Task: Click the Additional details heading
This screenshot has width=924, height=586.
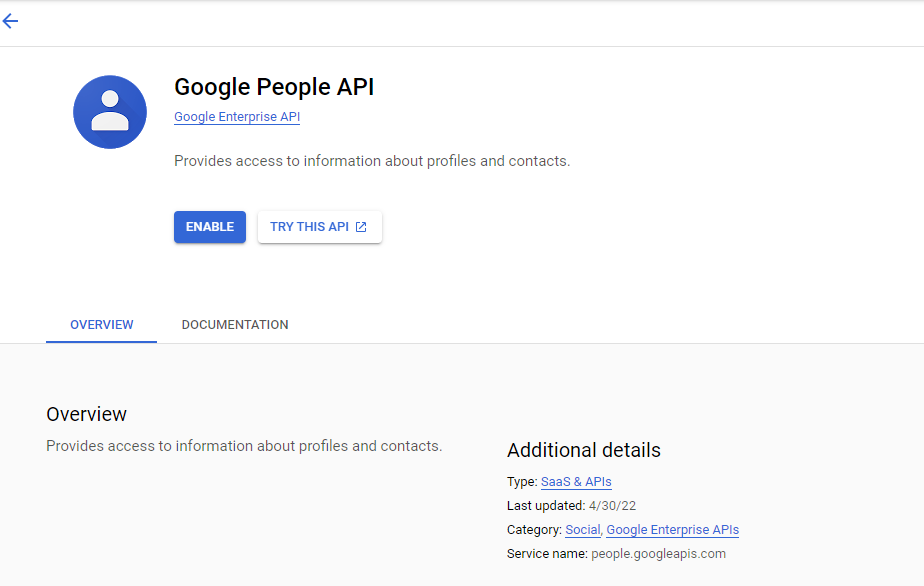Action: point(583,450)
